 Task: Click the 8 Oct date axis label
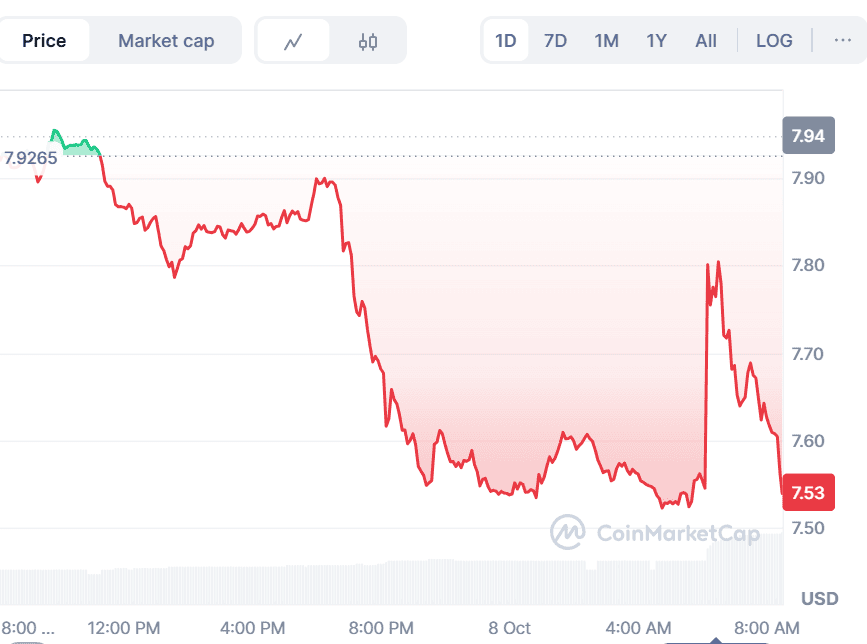click(x=510, y=628)
